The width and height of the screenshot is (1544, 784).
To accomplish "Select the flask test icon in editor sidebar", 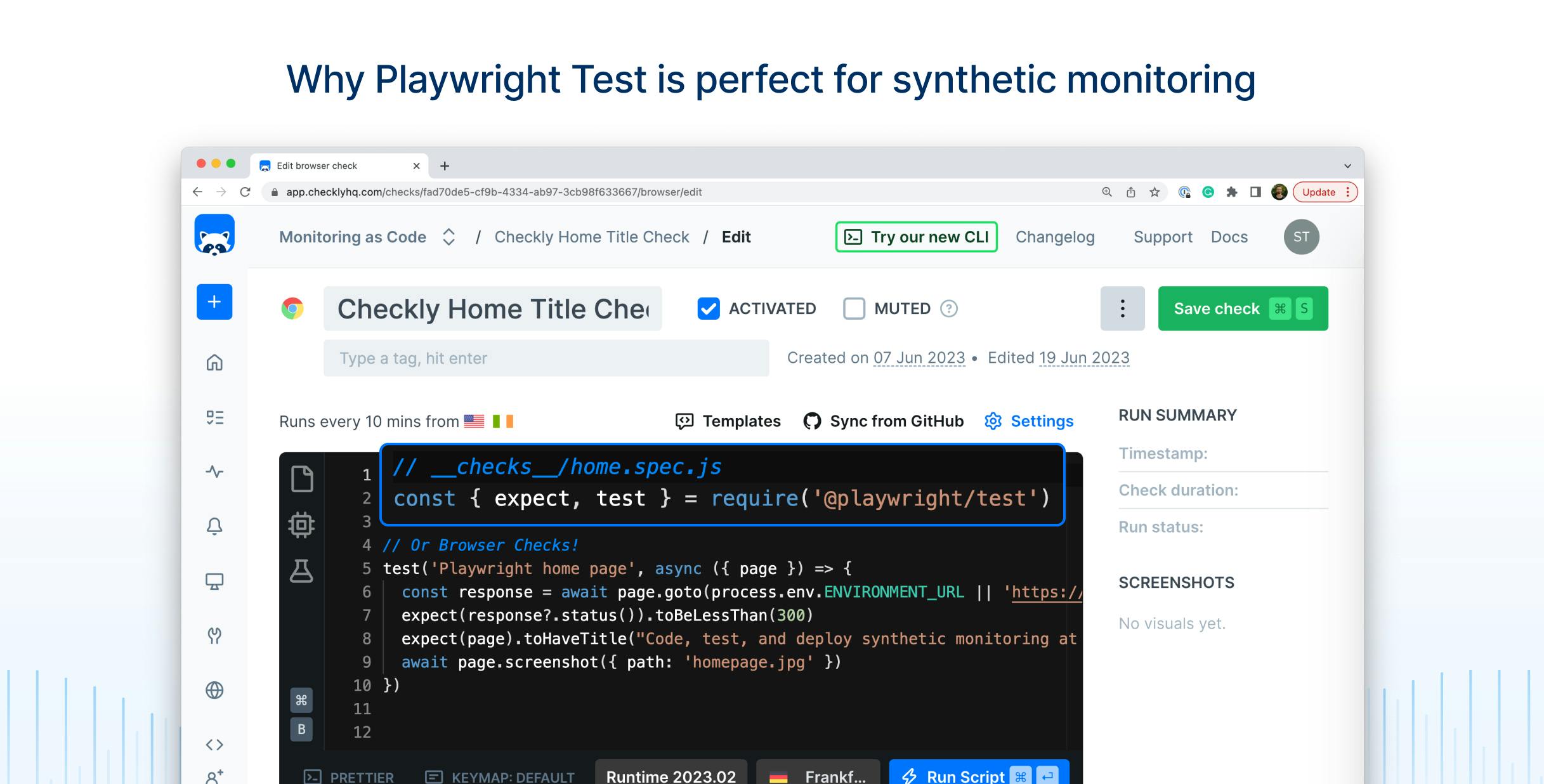I will 302,570.
